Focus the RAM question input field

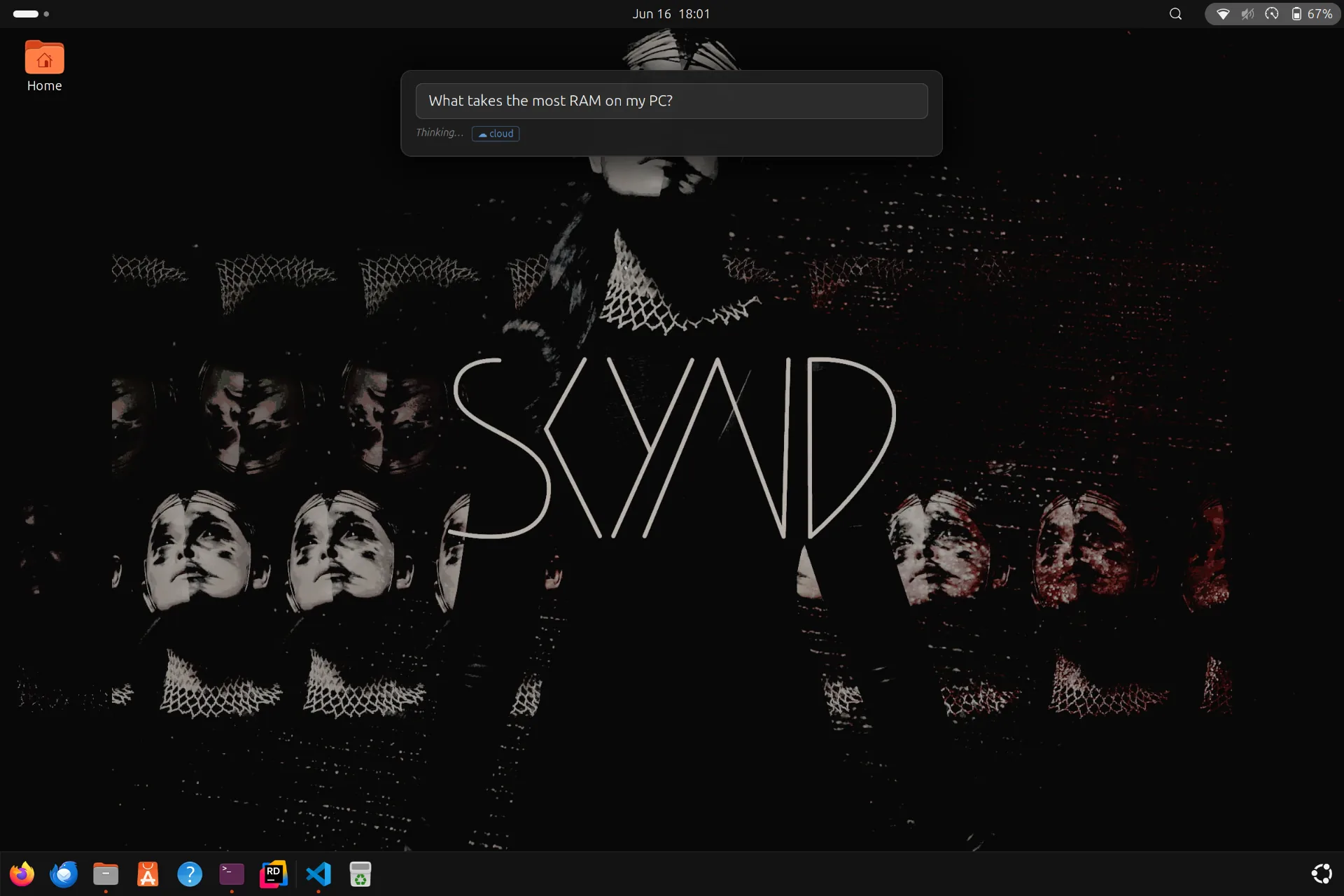671,101
